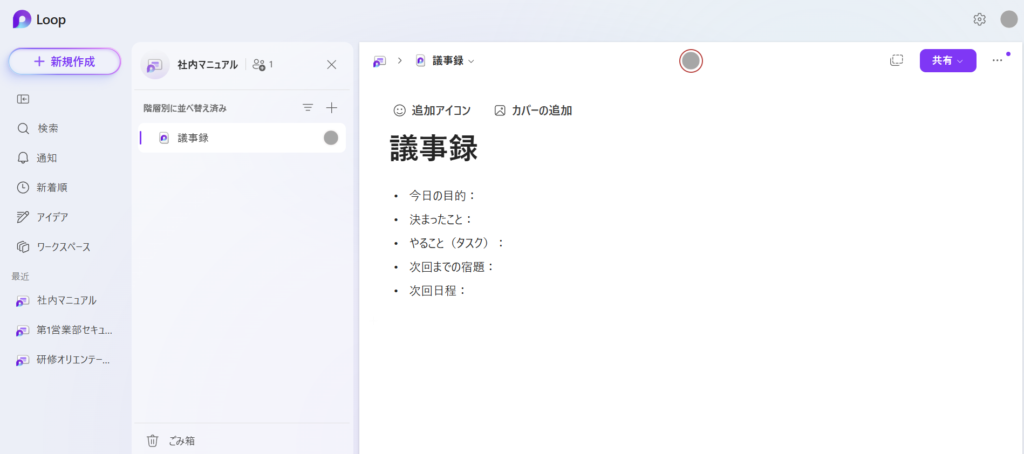
Task: Click カバーの追加 to add cover
Action: [533, 110]
